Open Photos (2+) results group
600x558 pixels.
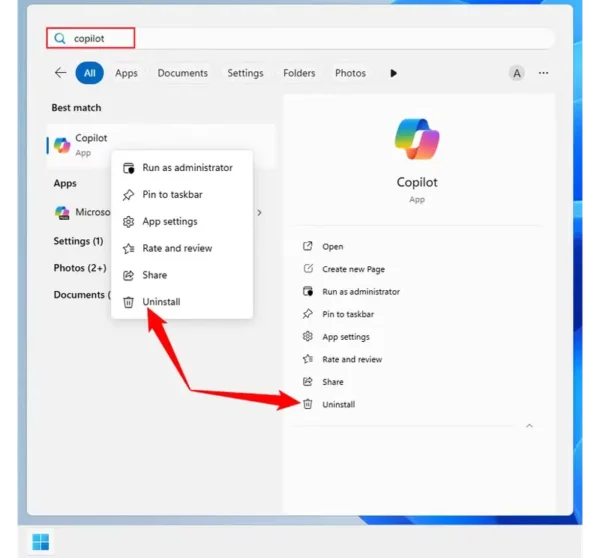coord(80,268)
